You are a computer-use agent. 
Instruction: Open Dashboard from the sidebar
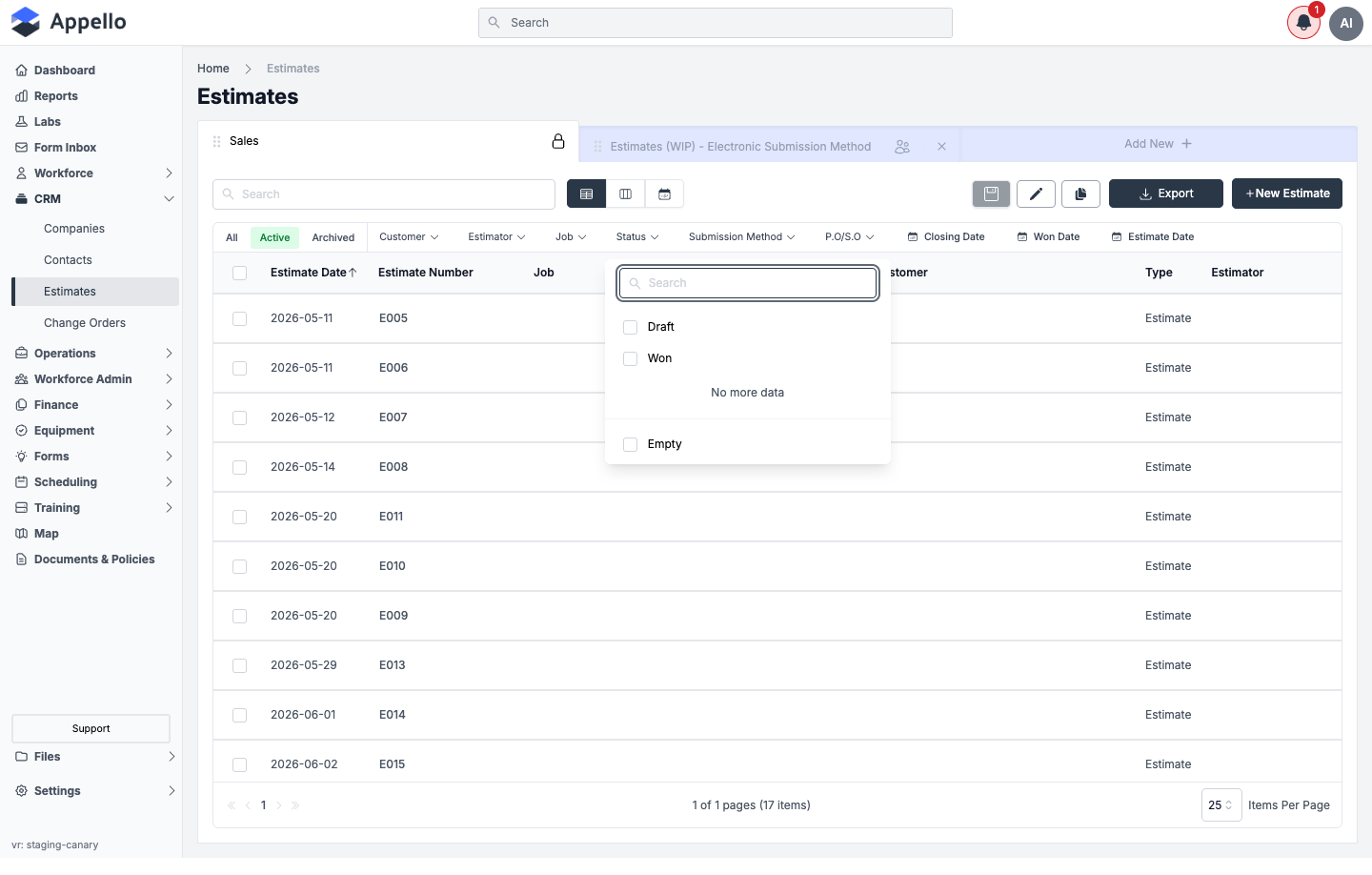click(65, 71)
